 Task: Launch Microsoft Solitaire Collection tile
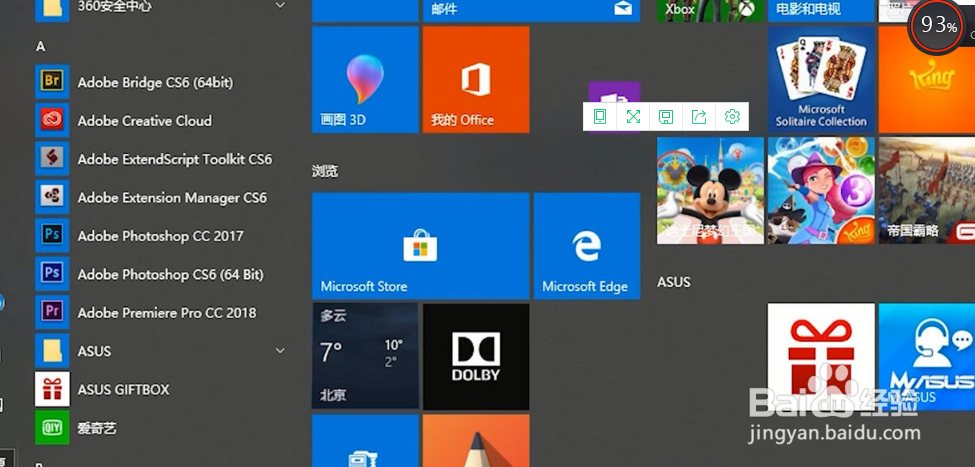click(x=821, y=80)
